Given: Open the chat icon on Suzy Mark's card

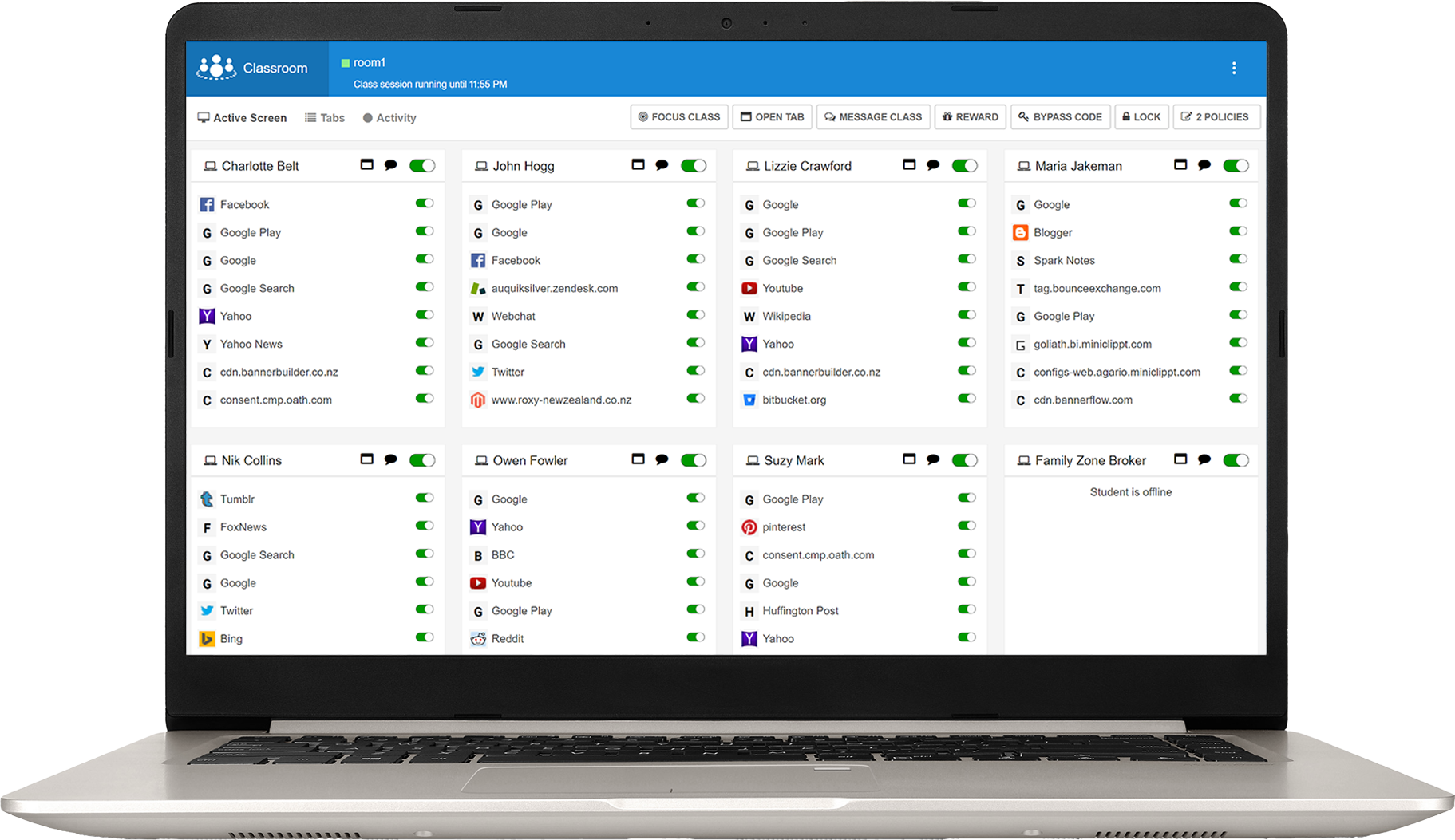Looking at the screenshot, I should click(933, 460).
